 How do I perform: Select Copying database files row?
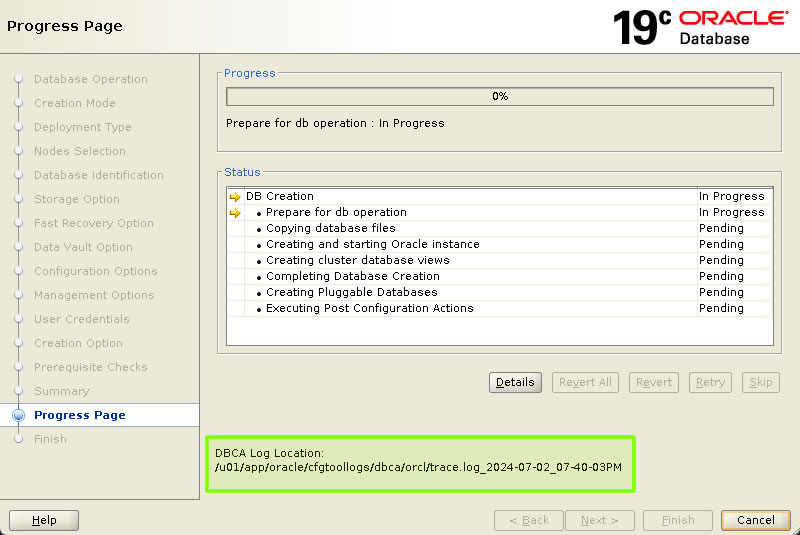tap(500, 228)
